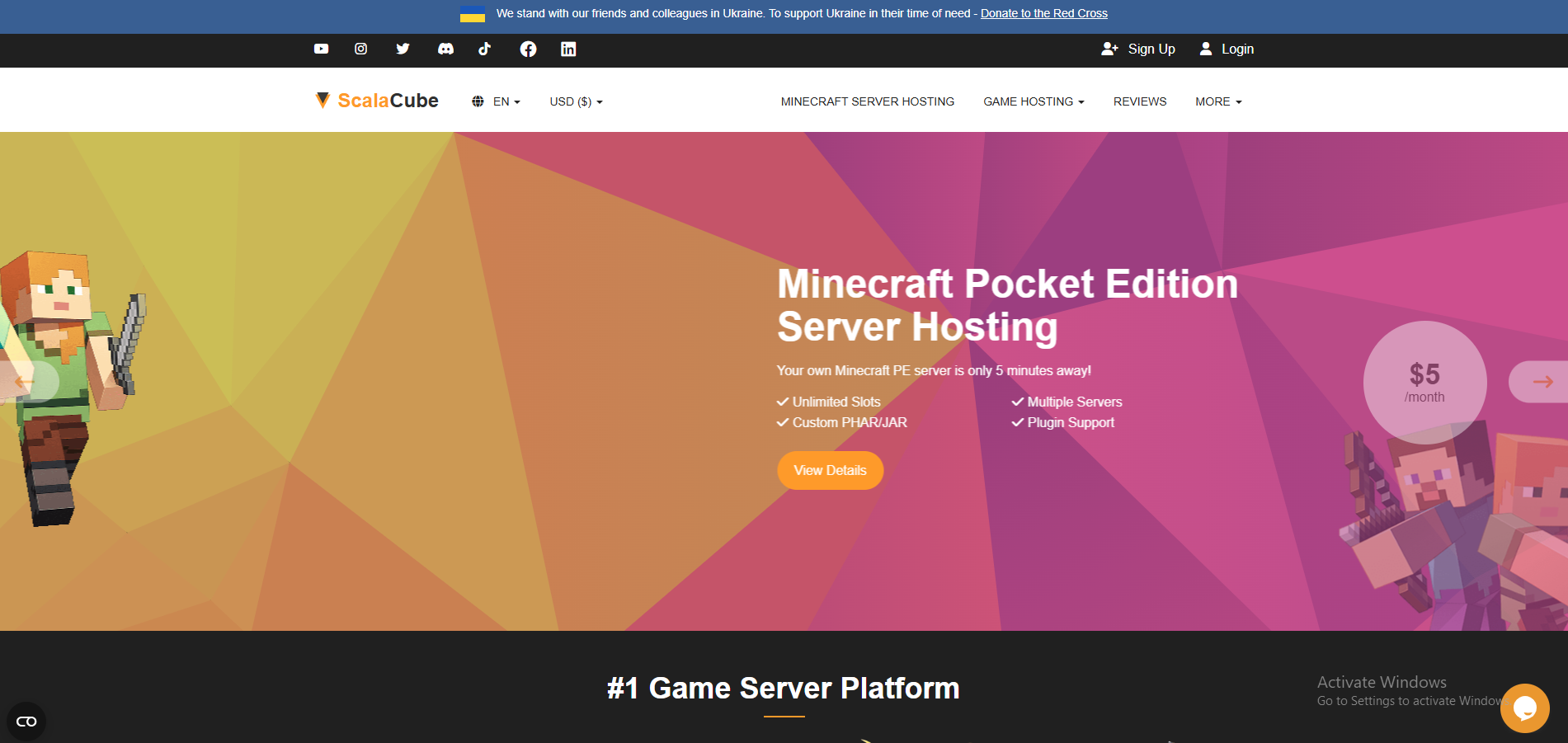Open the LinkedIn icon link
Viewport: 1568px width, 743px height.
coord(568,49)
